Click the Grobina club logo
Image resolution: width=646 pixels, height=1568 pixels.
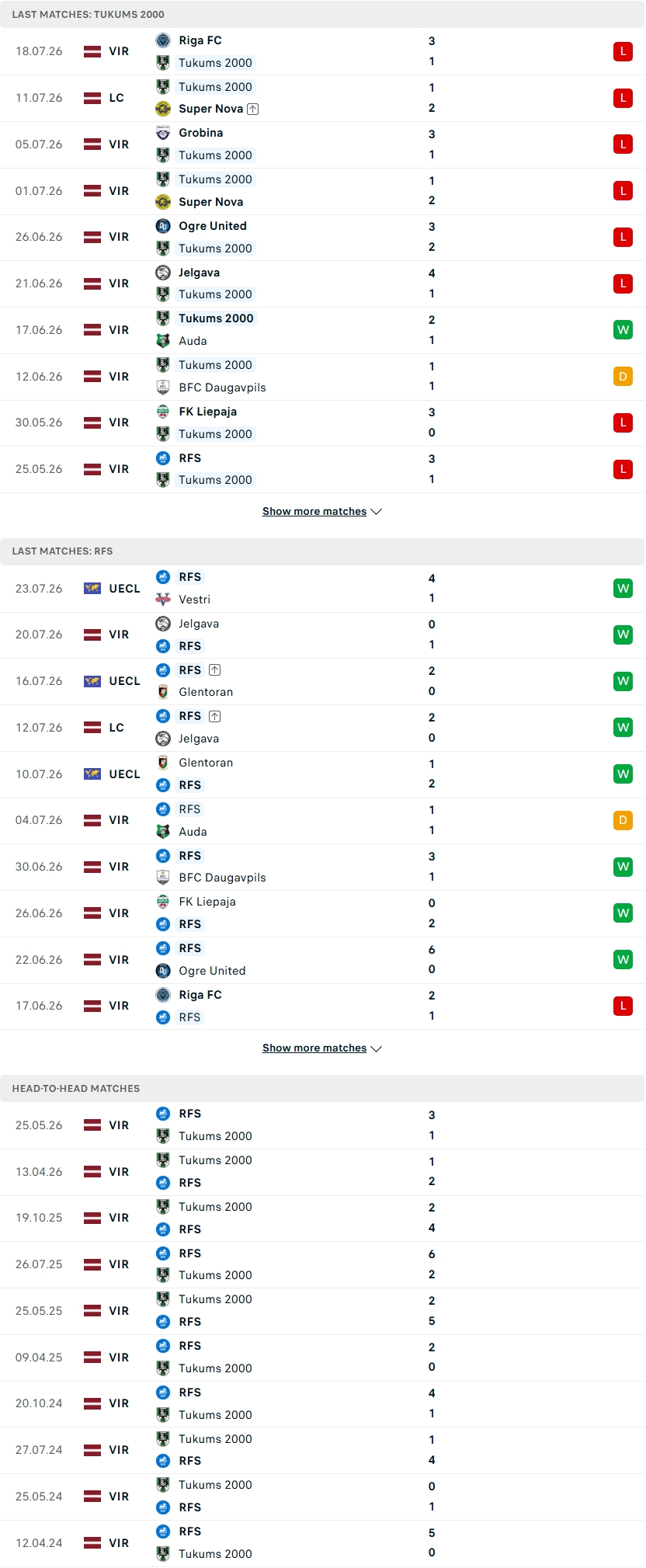coord(163,133)
